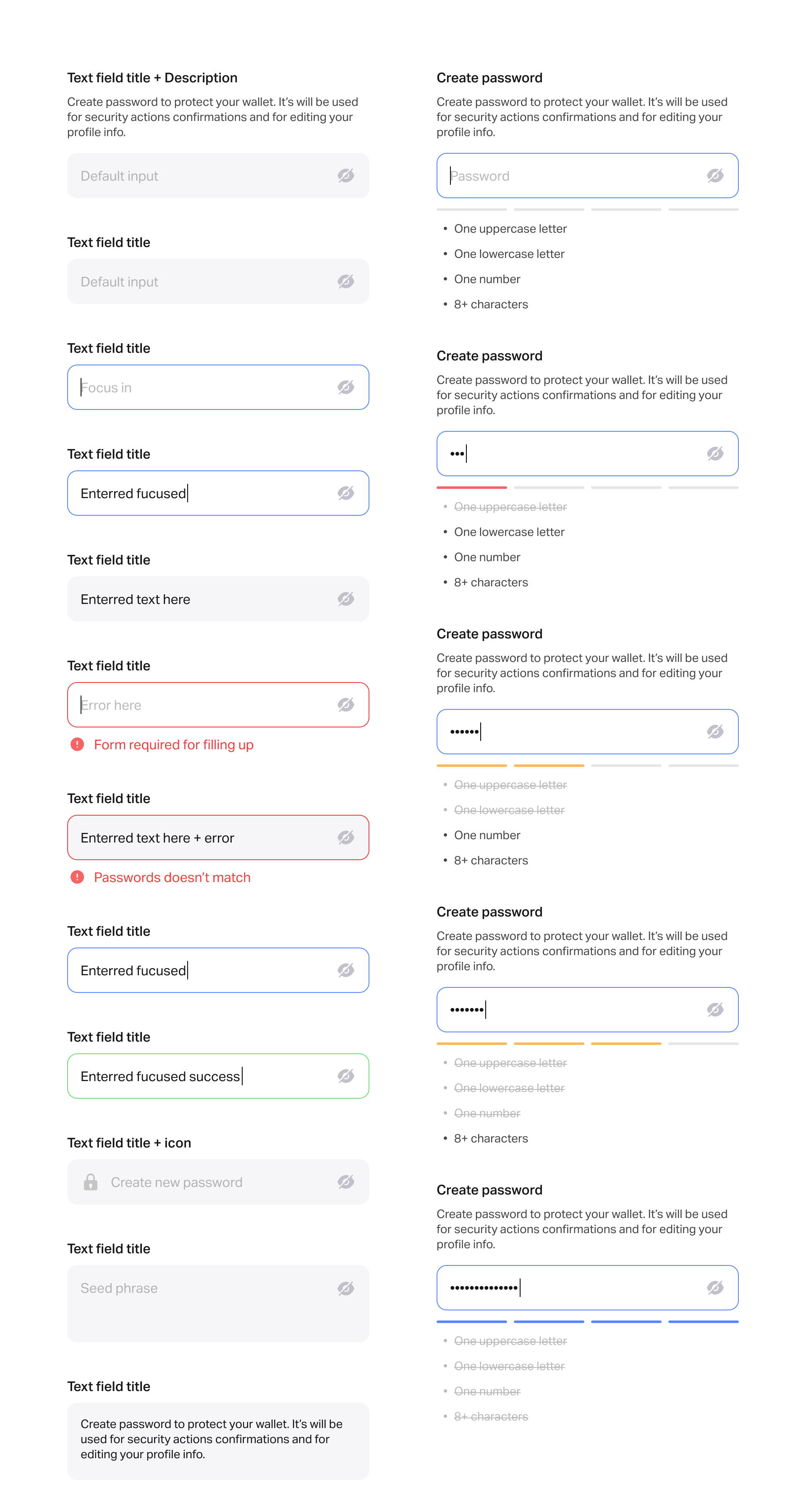806x1512 pixels.
Task: Click the six-dot password input field
Action: [557, 731]
